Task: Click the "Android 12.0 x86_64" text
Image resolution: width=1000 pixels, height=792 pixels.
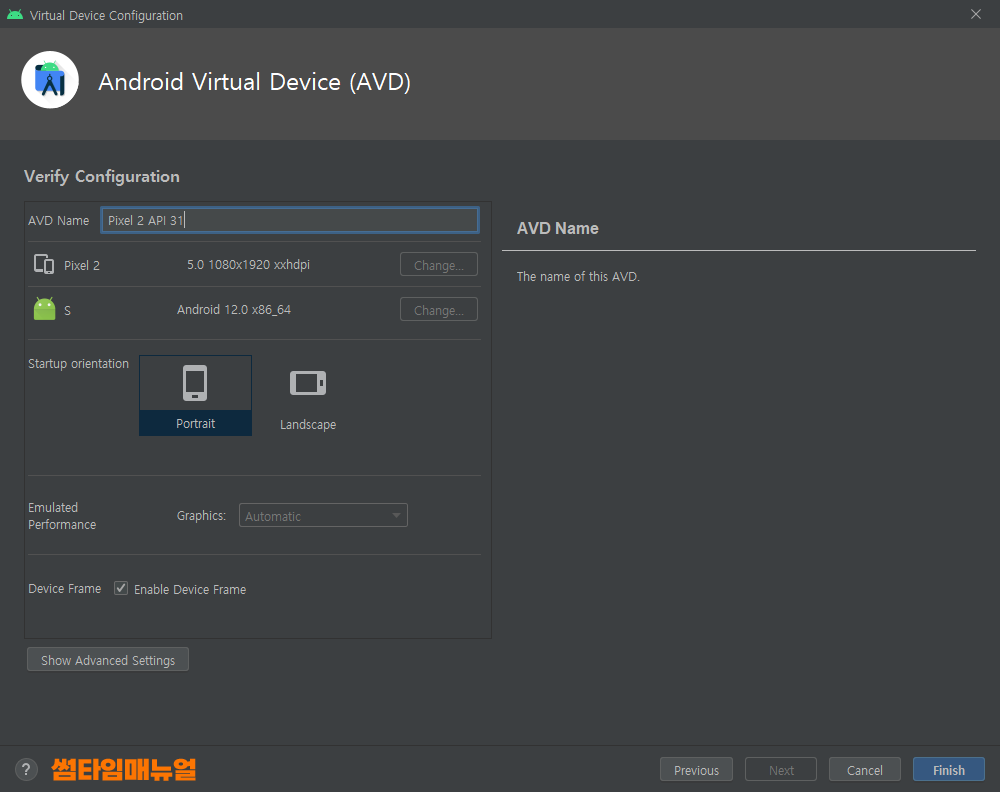Action: 234,310
